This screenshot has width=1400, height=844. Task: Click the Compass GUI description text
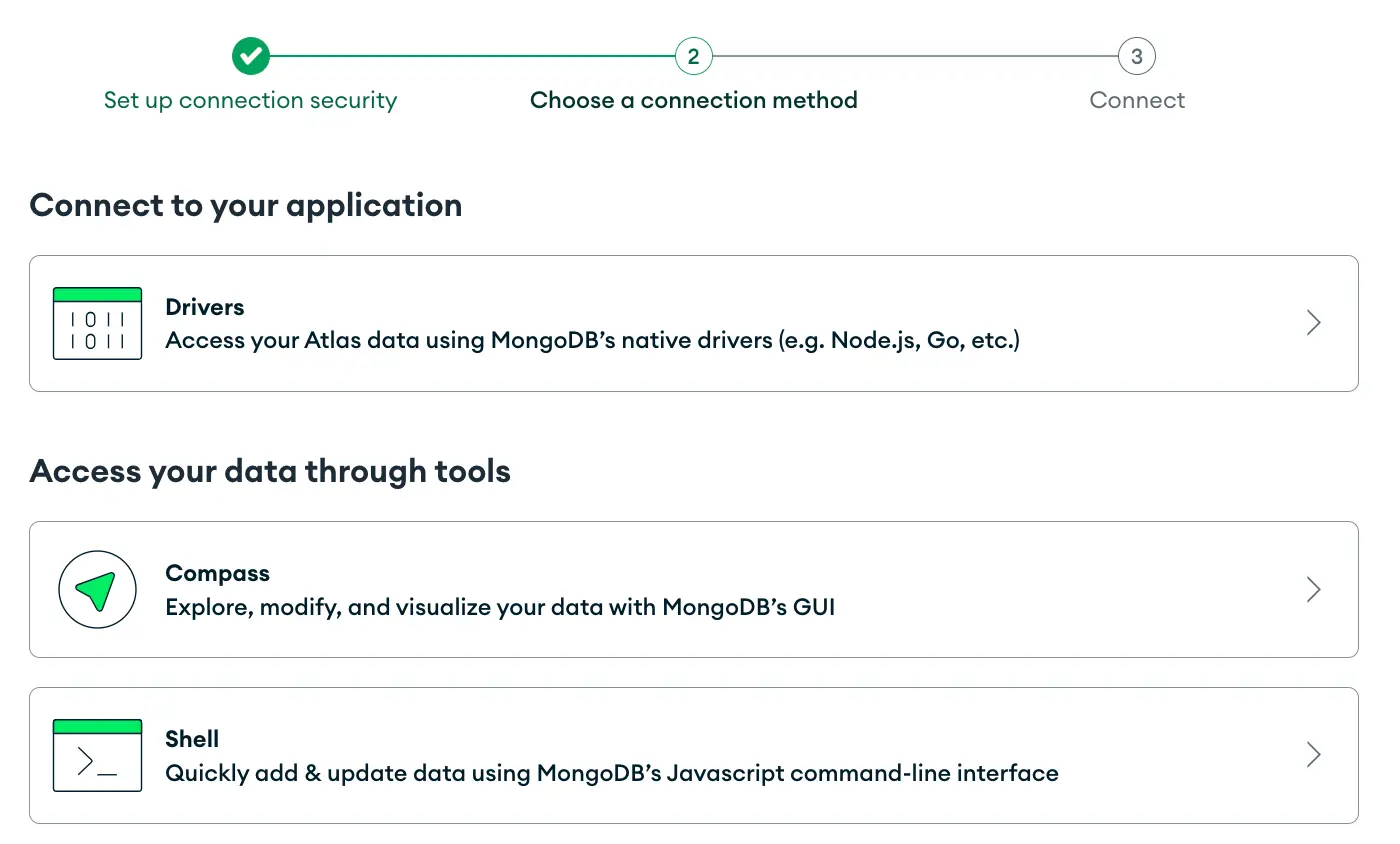(499, 606)
